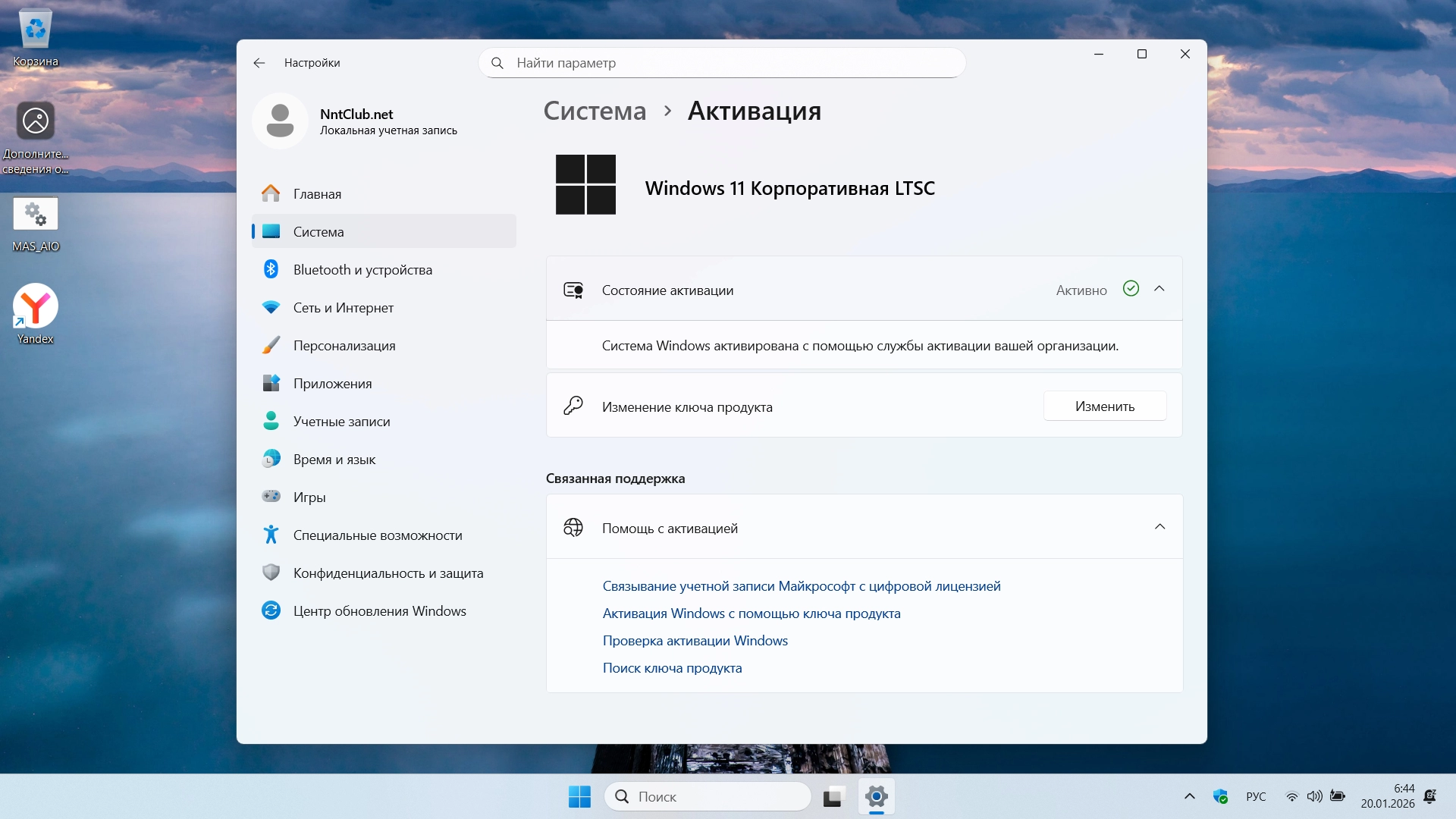
Task: Focus the Найти параметр search field
Action: 720,63
